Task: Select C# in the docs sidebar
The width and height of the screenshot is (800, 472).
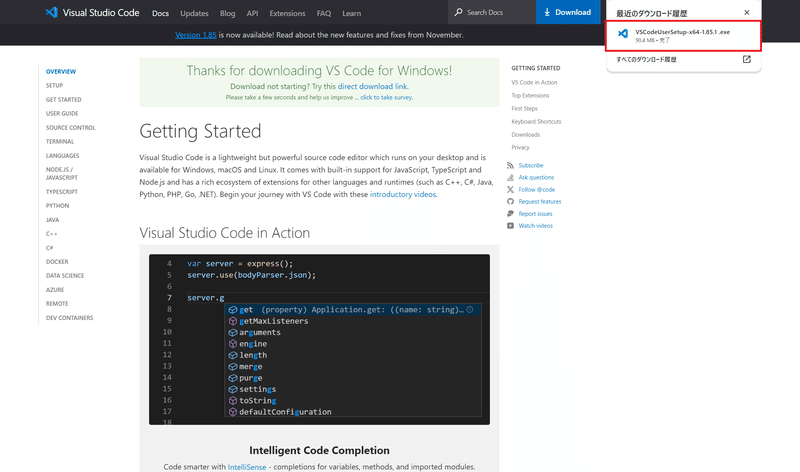Action: (x=49, y=247)
